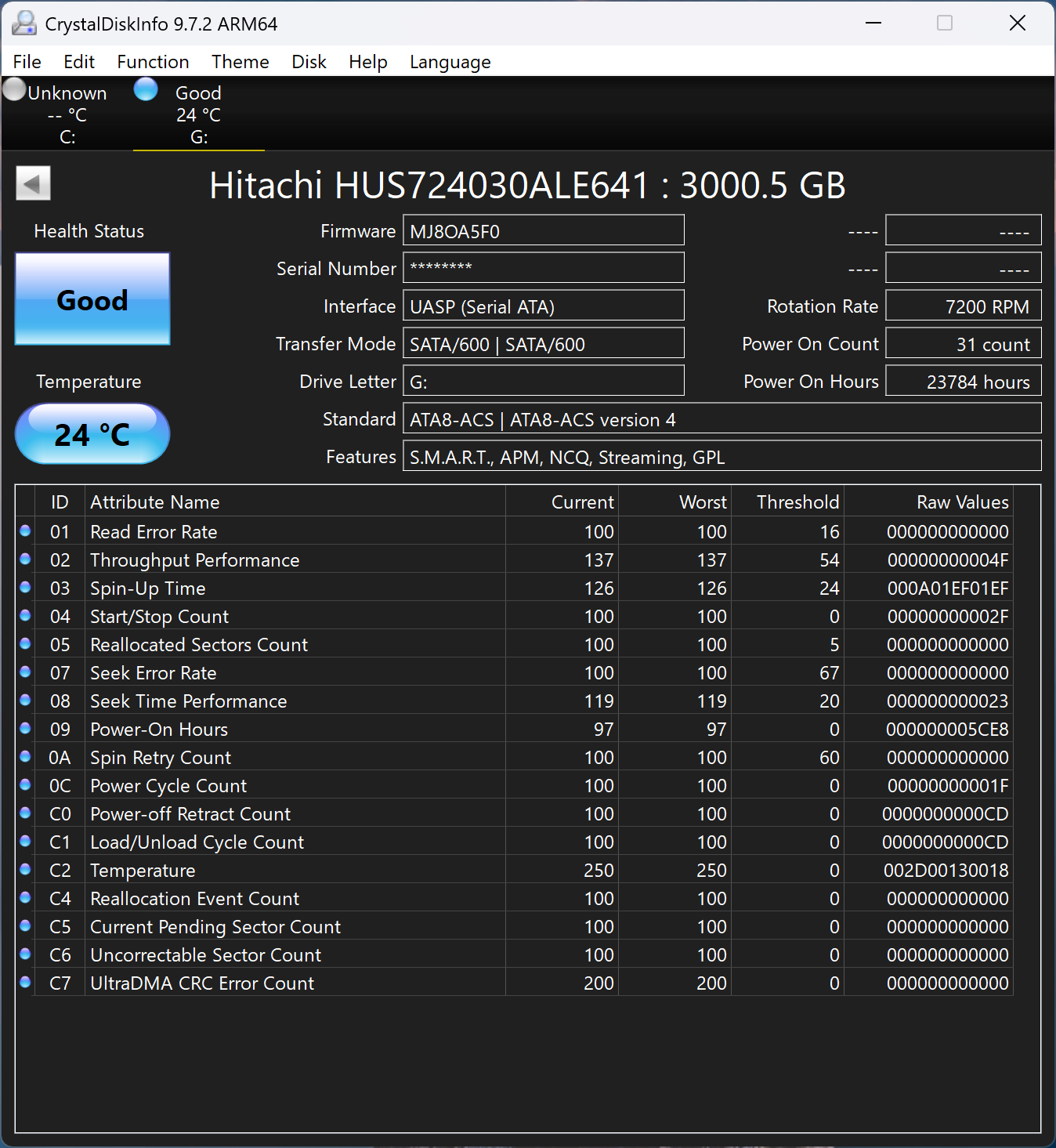Click status dot beside UltraDMA CRC Error Count
The height and width of the screenshot is (1148, 1056).
pyautogui.click(x=25, y=983)
